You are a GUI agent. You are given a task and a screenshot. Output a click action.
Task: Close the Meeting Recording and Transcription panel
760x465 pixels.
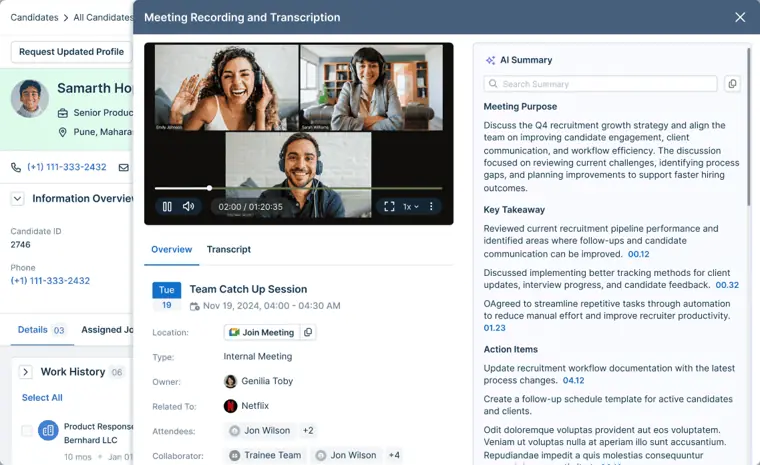point(740,17)
